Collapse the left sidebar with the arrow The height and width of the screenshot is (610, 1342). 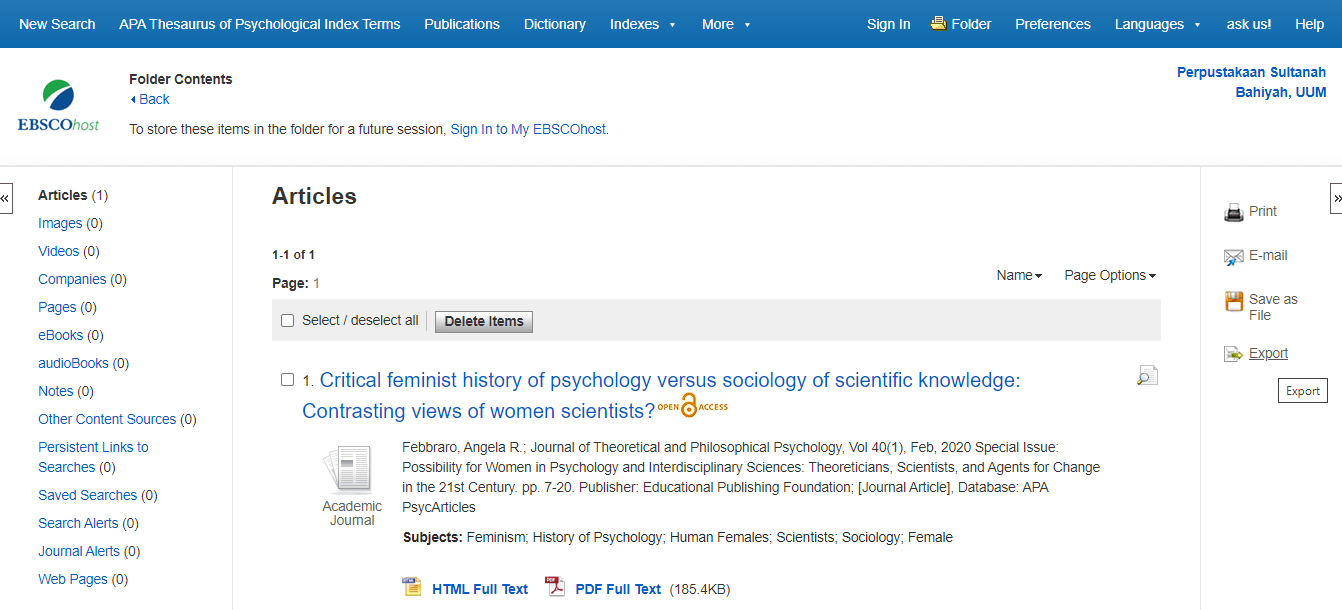[6, 198]
